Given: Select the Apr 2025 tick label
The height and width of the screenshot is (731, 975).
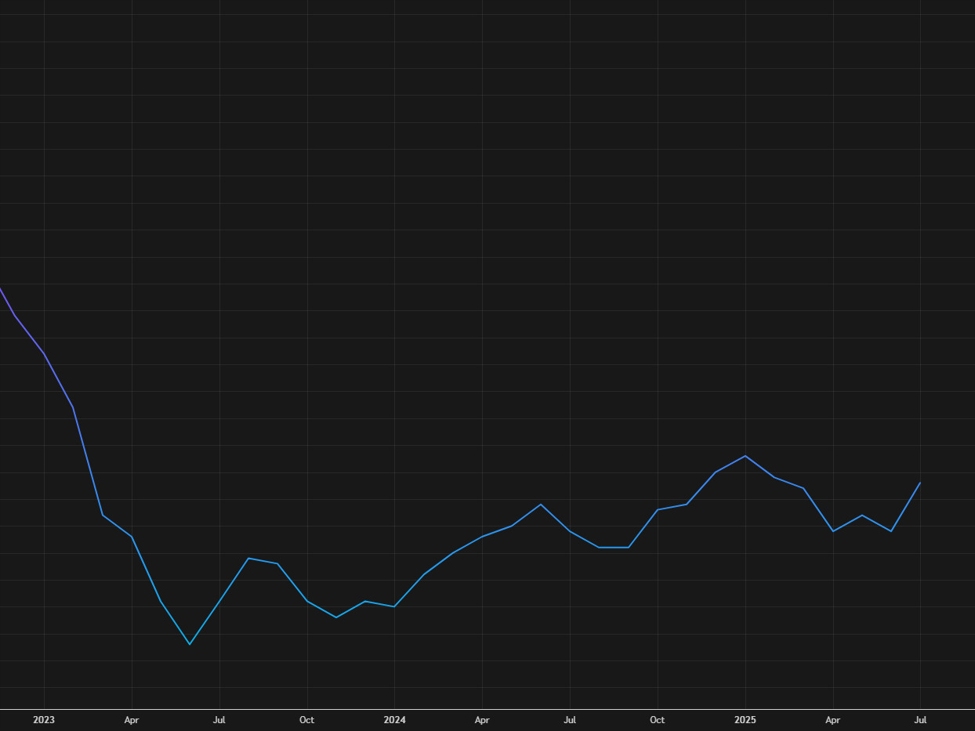Looking at the screenshot, I should point(833,719).
